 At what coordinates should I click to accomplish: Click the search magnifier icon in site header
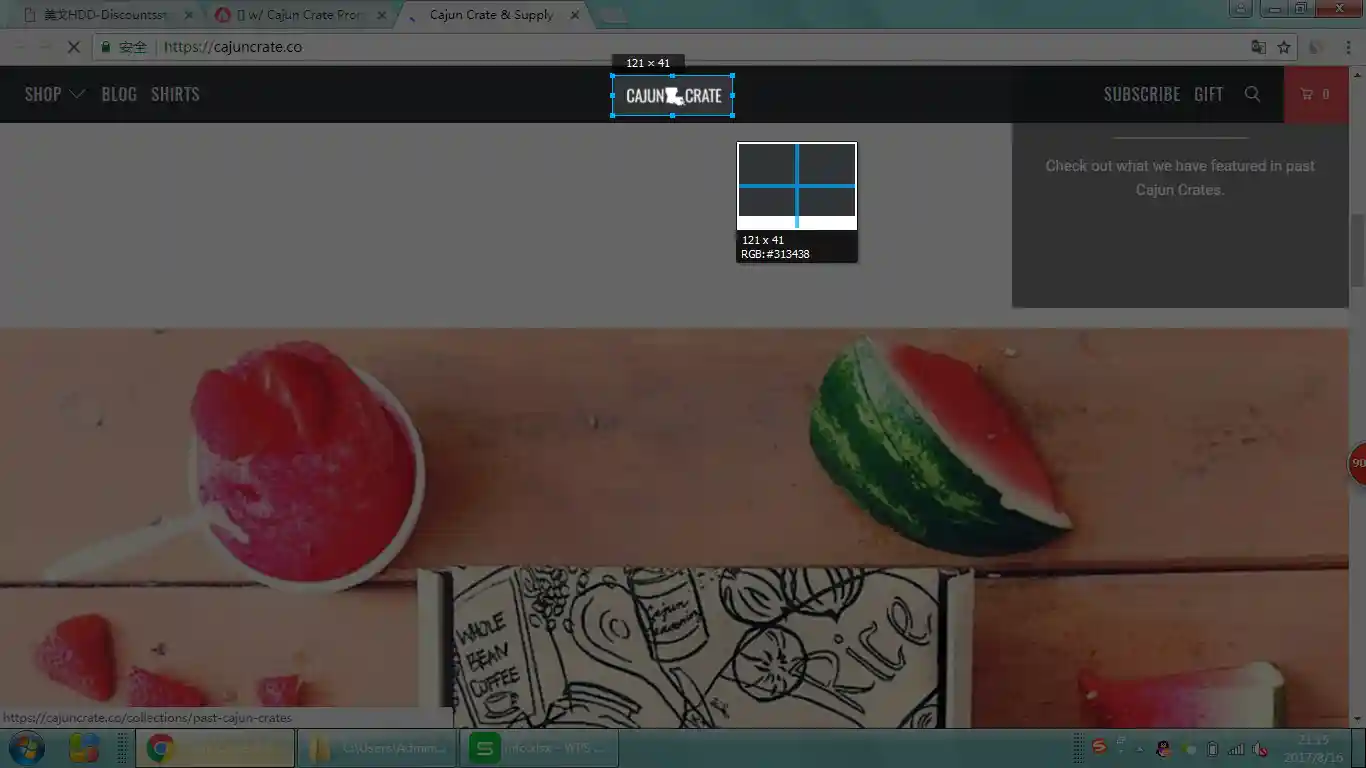point(1252,94)
